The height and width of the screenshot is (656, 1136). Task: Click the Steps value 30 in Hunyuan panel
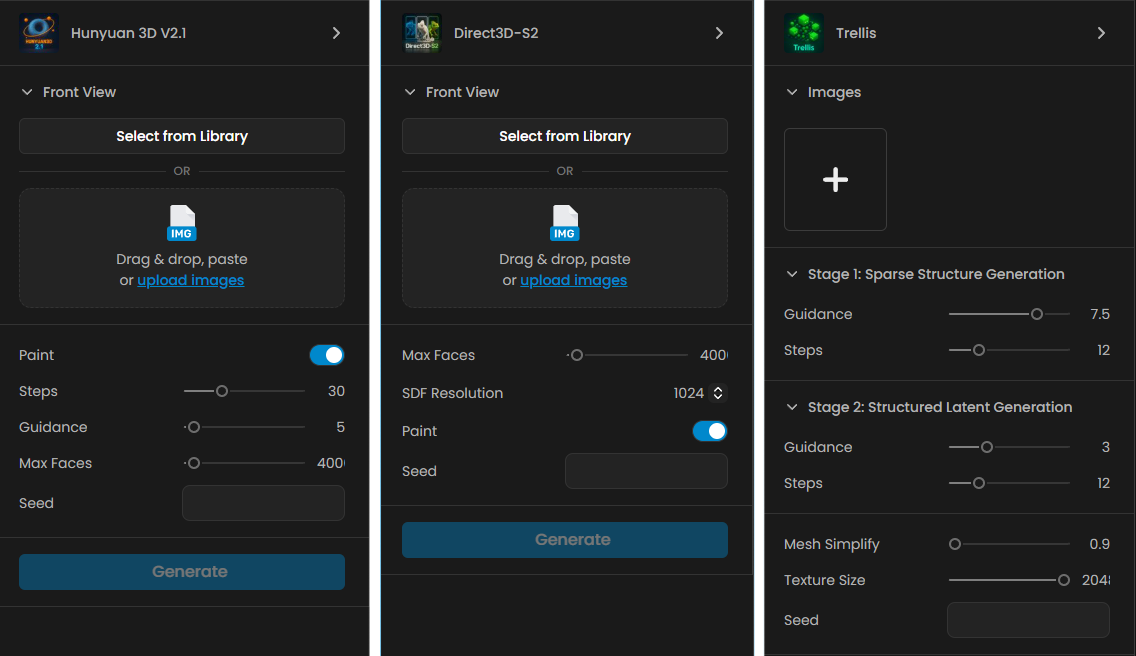[x=336, y=391]
